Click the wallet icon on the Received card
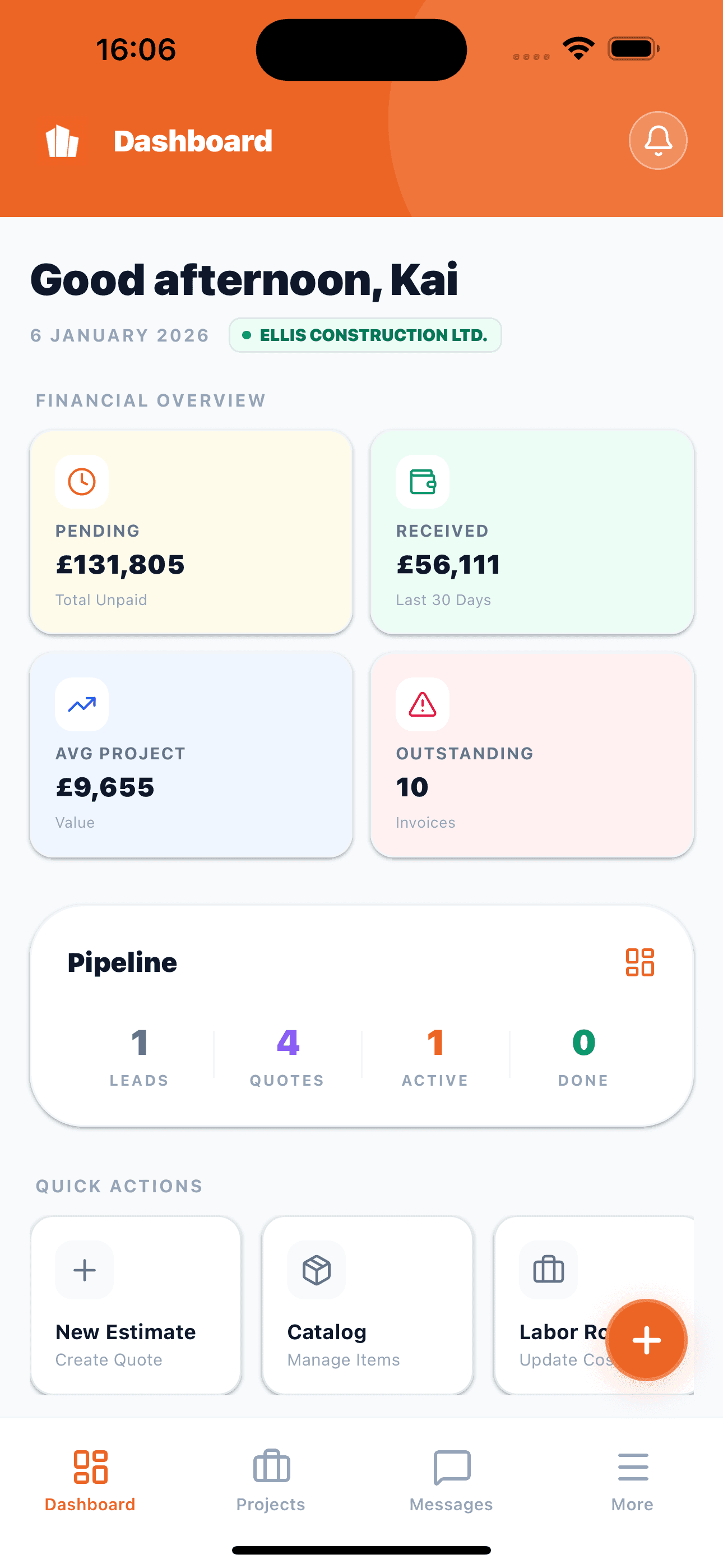Viewport: 723px width, 1568px height. click(x=423, y=482)
